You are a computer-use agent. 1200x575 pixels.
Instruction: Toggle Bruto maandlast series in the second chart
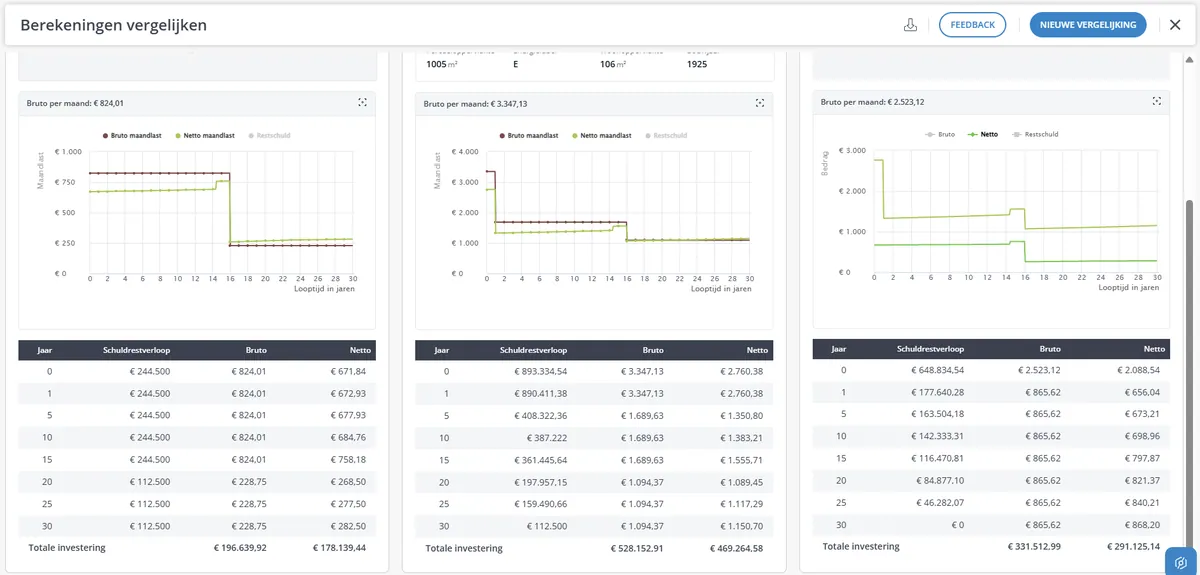click(x=530, y=135)
